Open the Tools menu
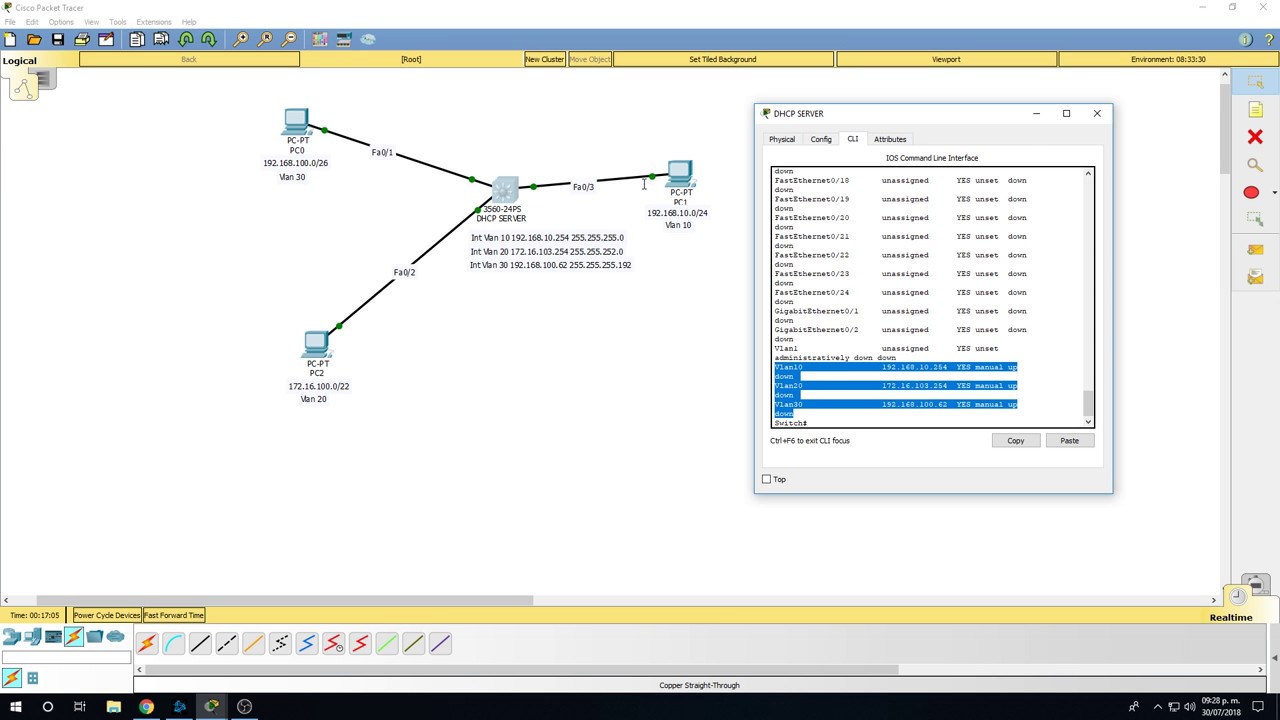1280x720 pixels. [x=118, y=22]
